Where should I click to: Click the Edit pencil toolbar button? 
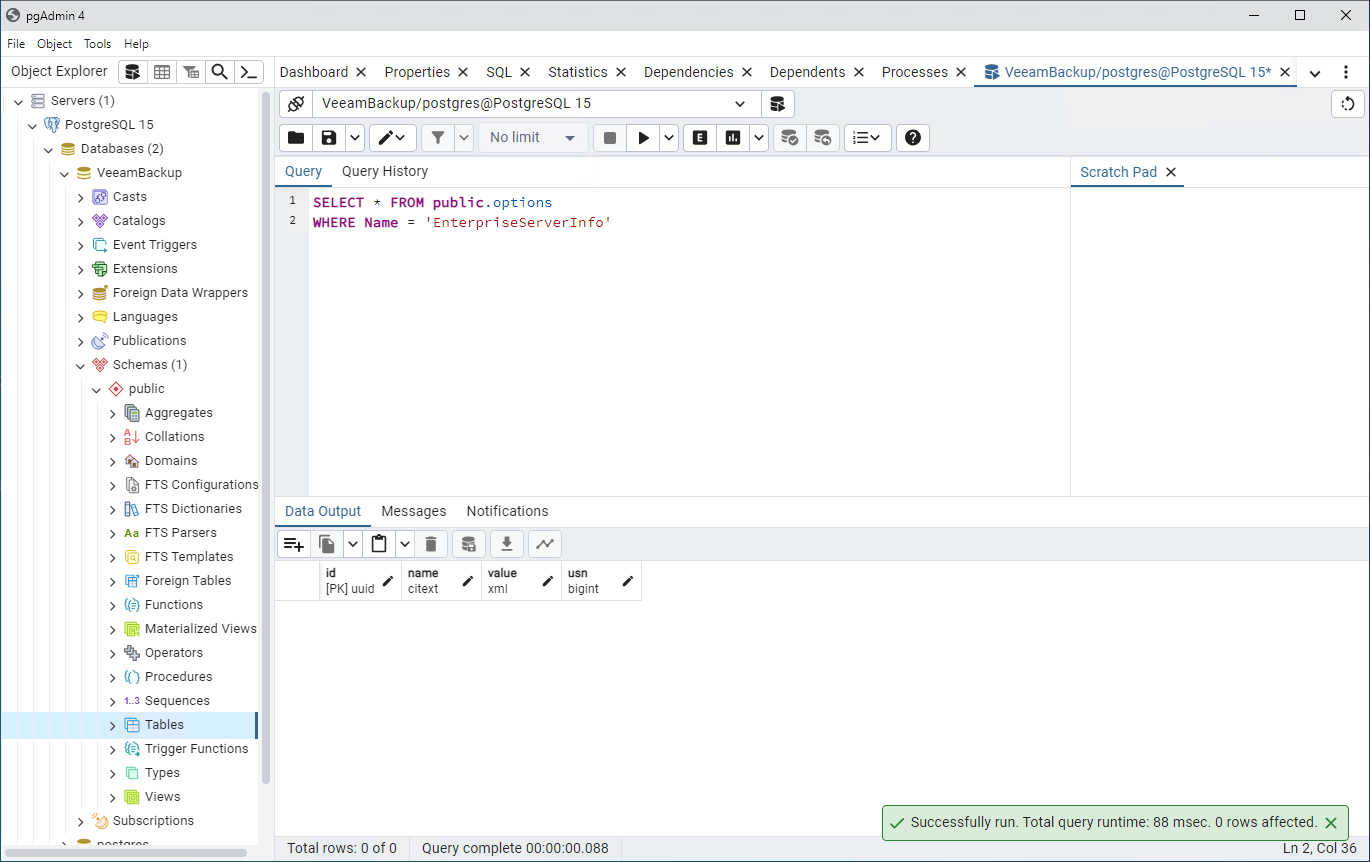(x=393, y=138)
